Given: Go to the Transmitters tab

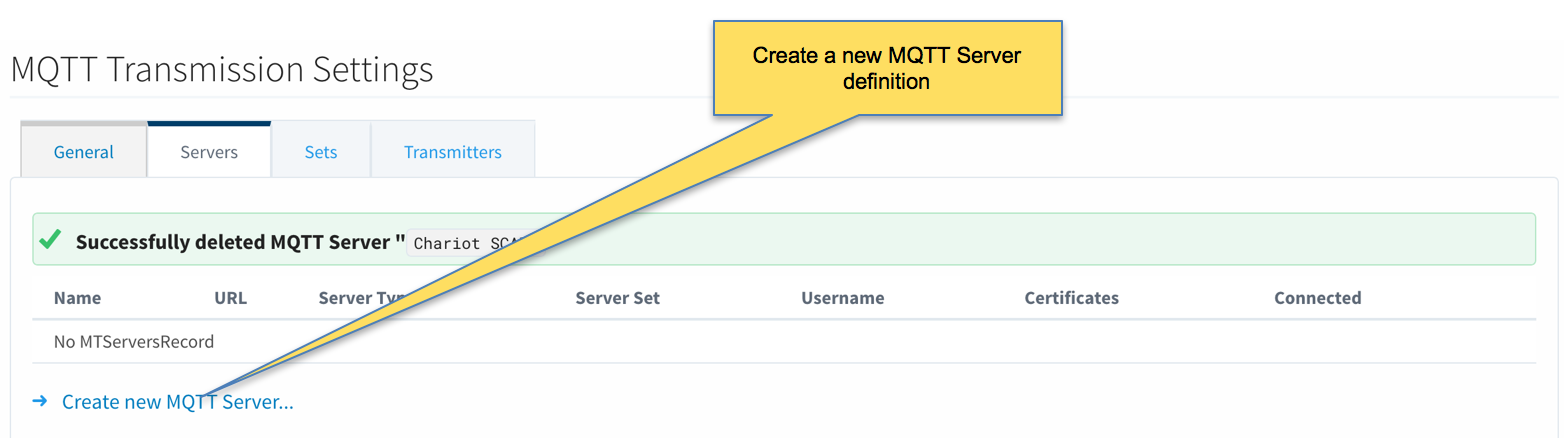Looking at the screenshot, I should [x=453, y=152].
